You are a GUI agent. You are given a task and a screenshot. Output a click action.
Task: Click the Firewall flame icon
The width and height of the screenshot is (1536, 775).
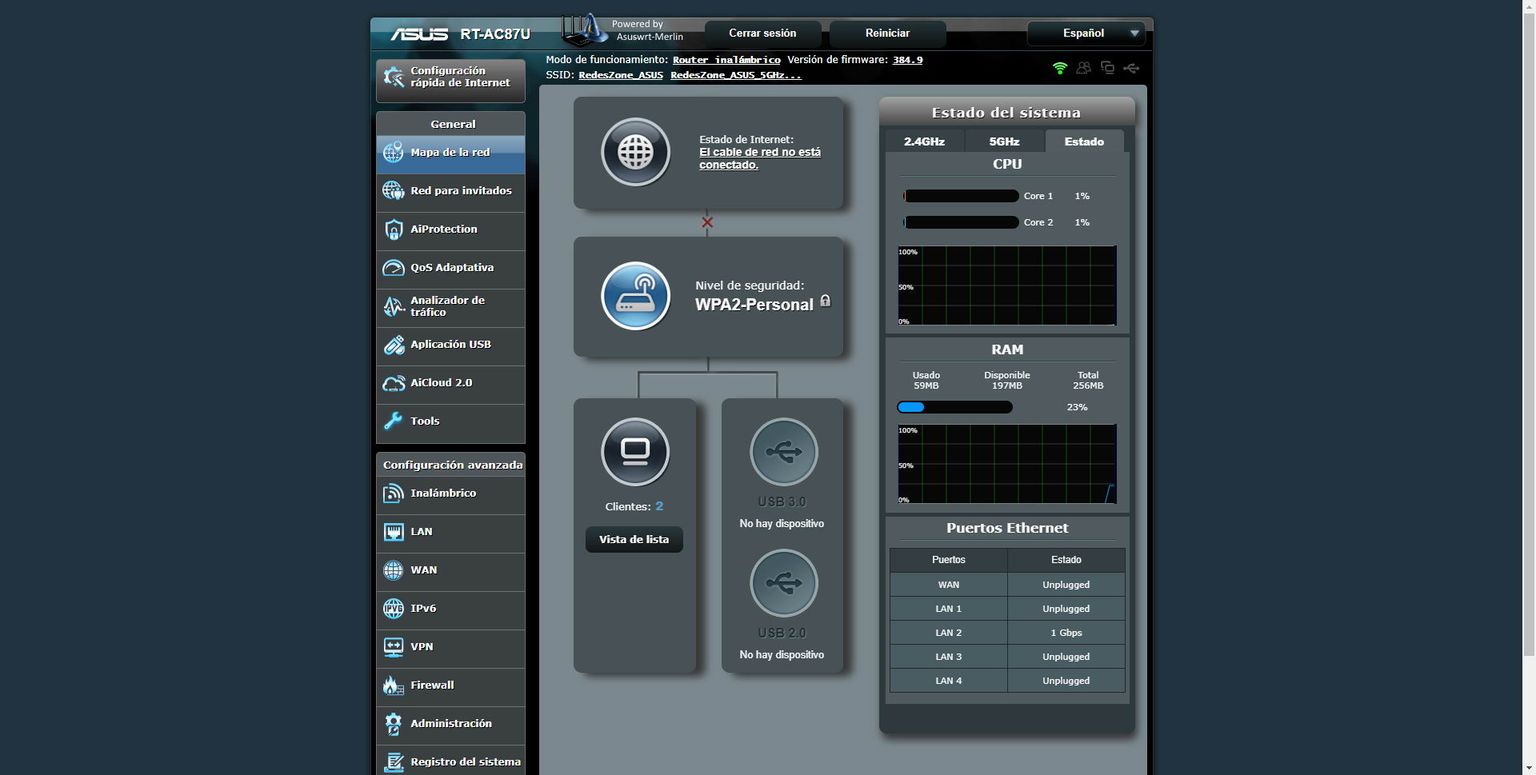point(393,685)
